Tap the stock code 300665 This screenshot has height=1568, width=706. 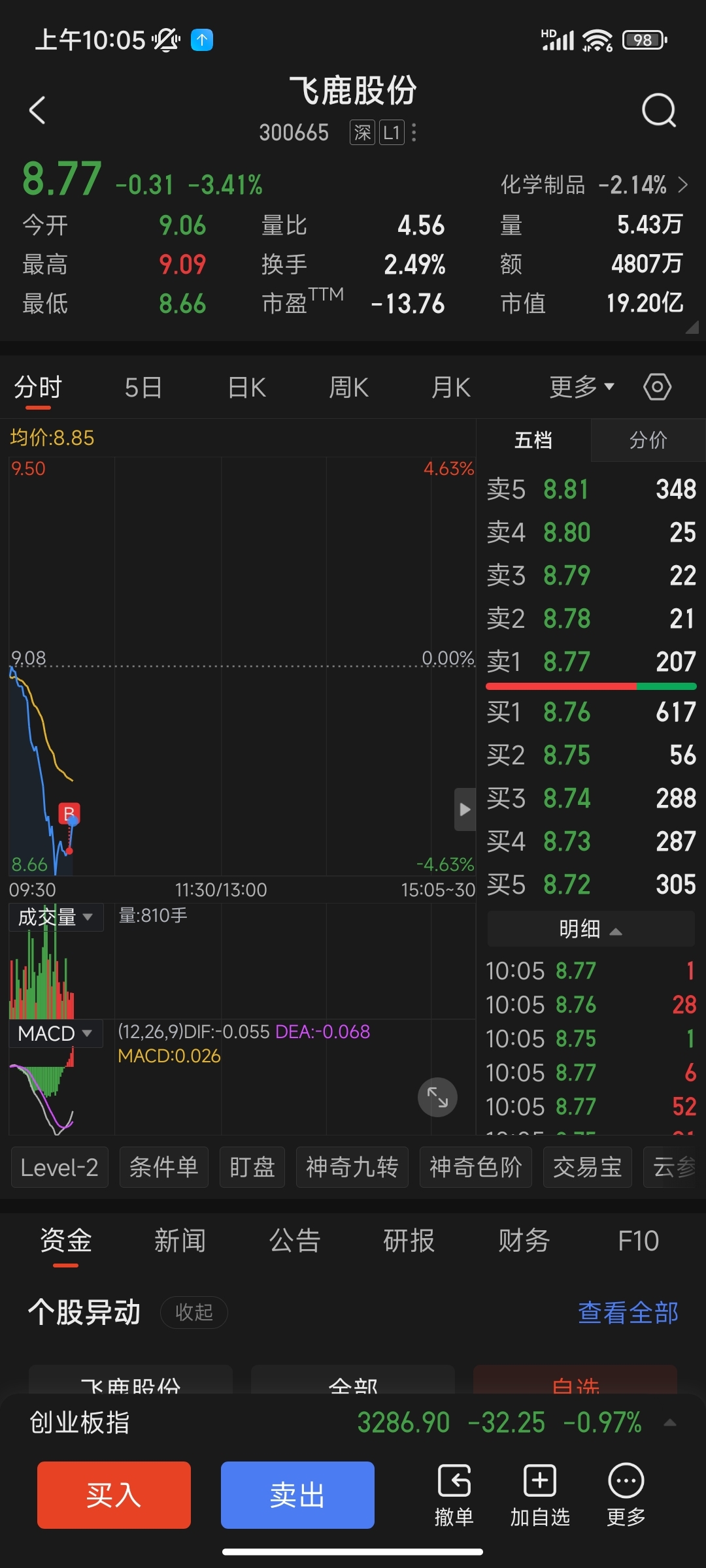point(294,133)
